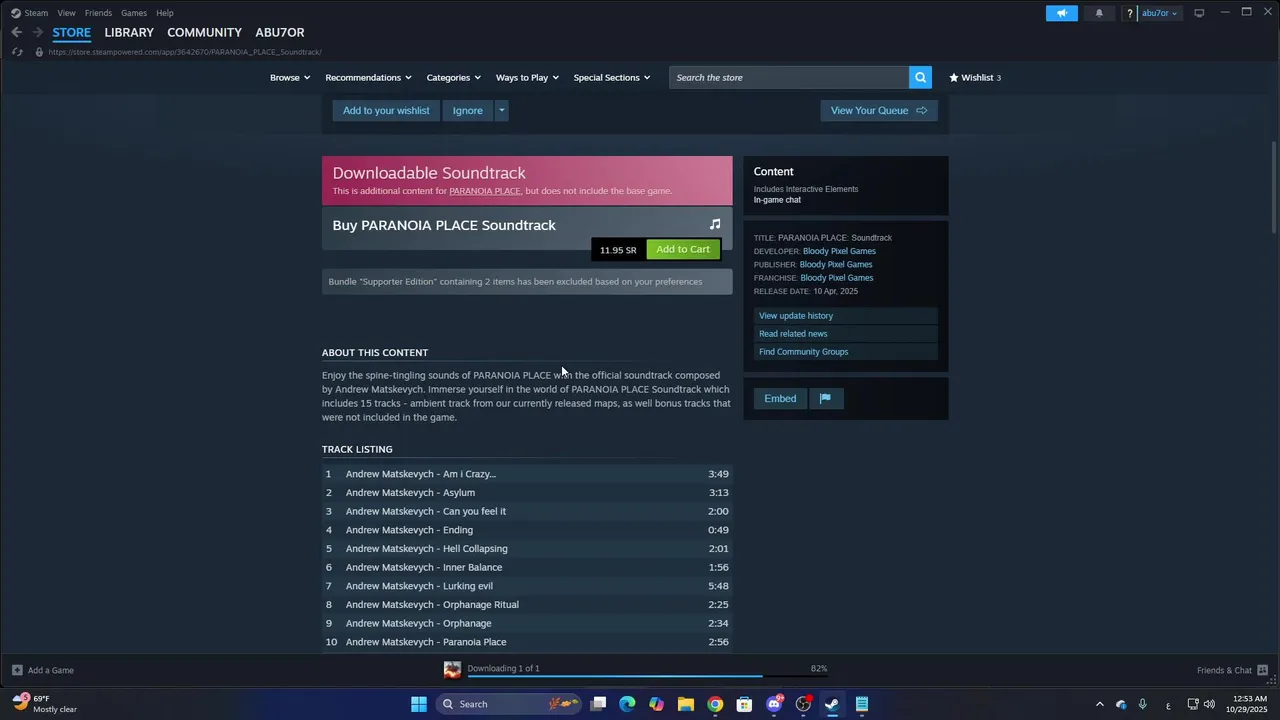Click Read related news

pos(846,333)
